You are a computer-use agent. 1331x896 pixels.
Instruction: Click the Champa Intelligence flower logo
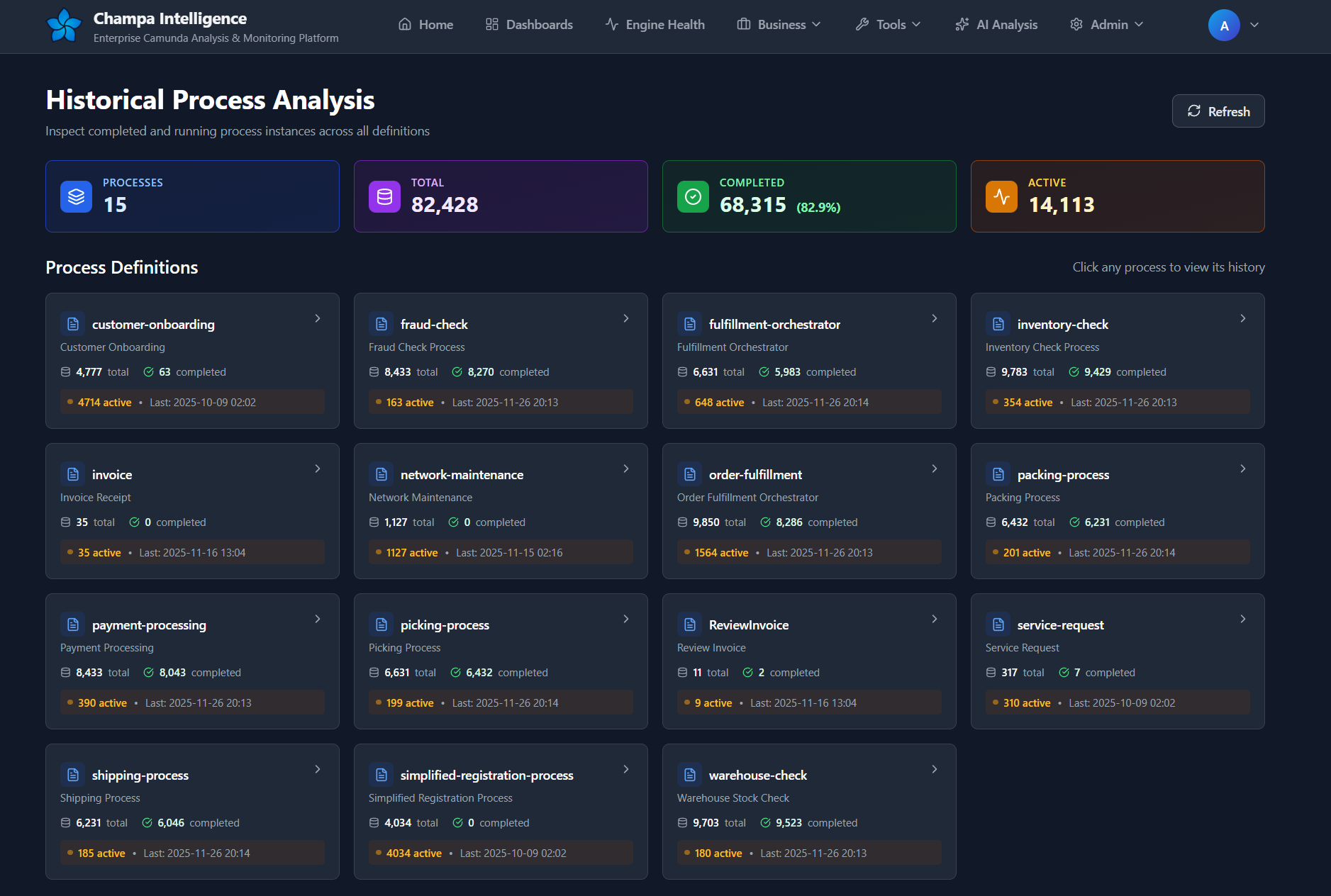point(64,26)
